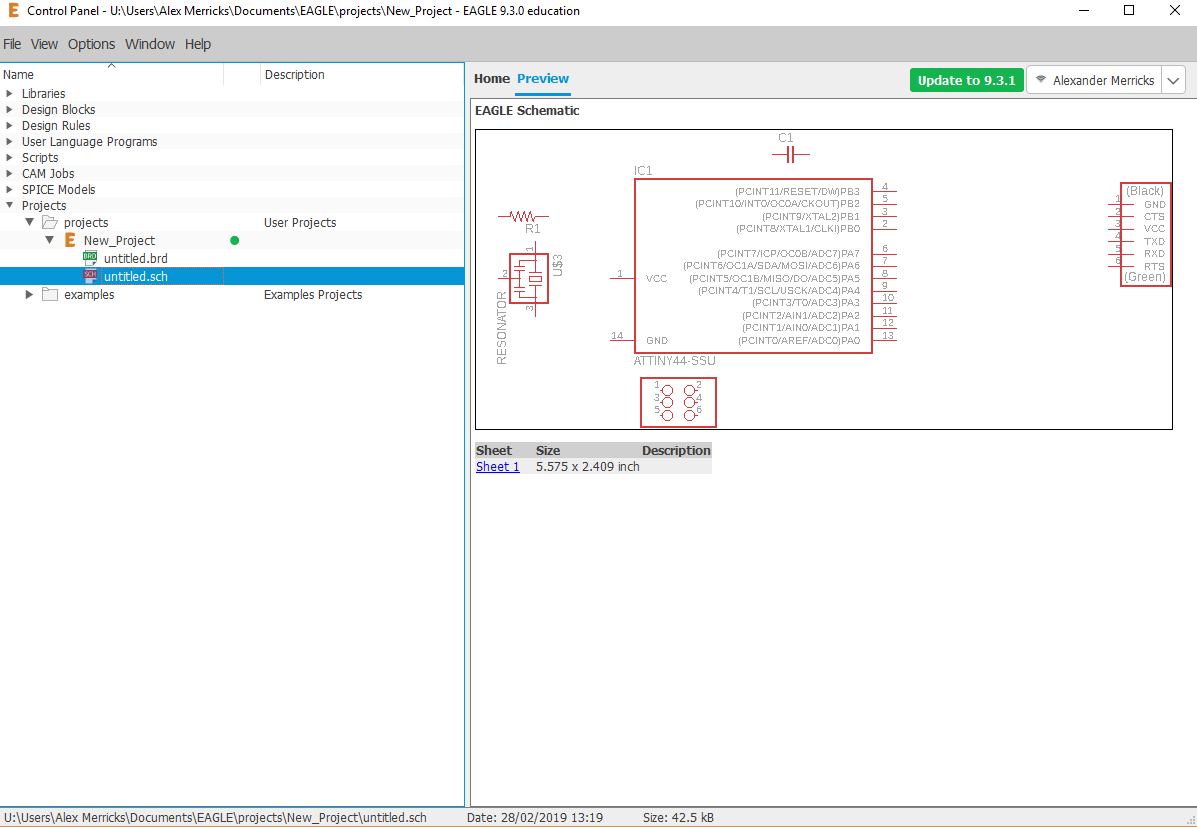Expand the Design Rules node

tap(9, 126)
